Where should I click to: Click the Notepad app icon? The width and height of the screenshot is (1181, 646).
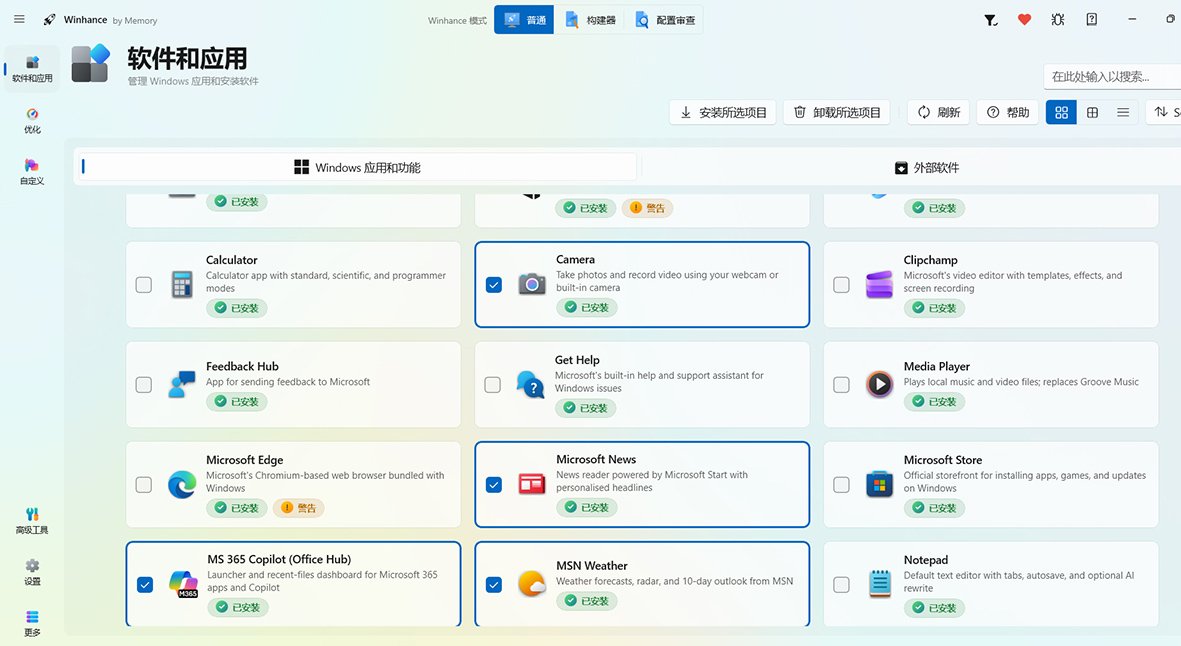[x=879, y=584]
